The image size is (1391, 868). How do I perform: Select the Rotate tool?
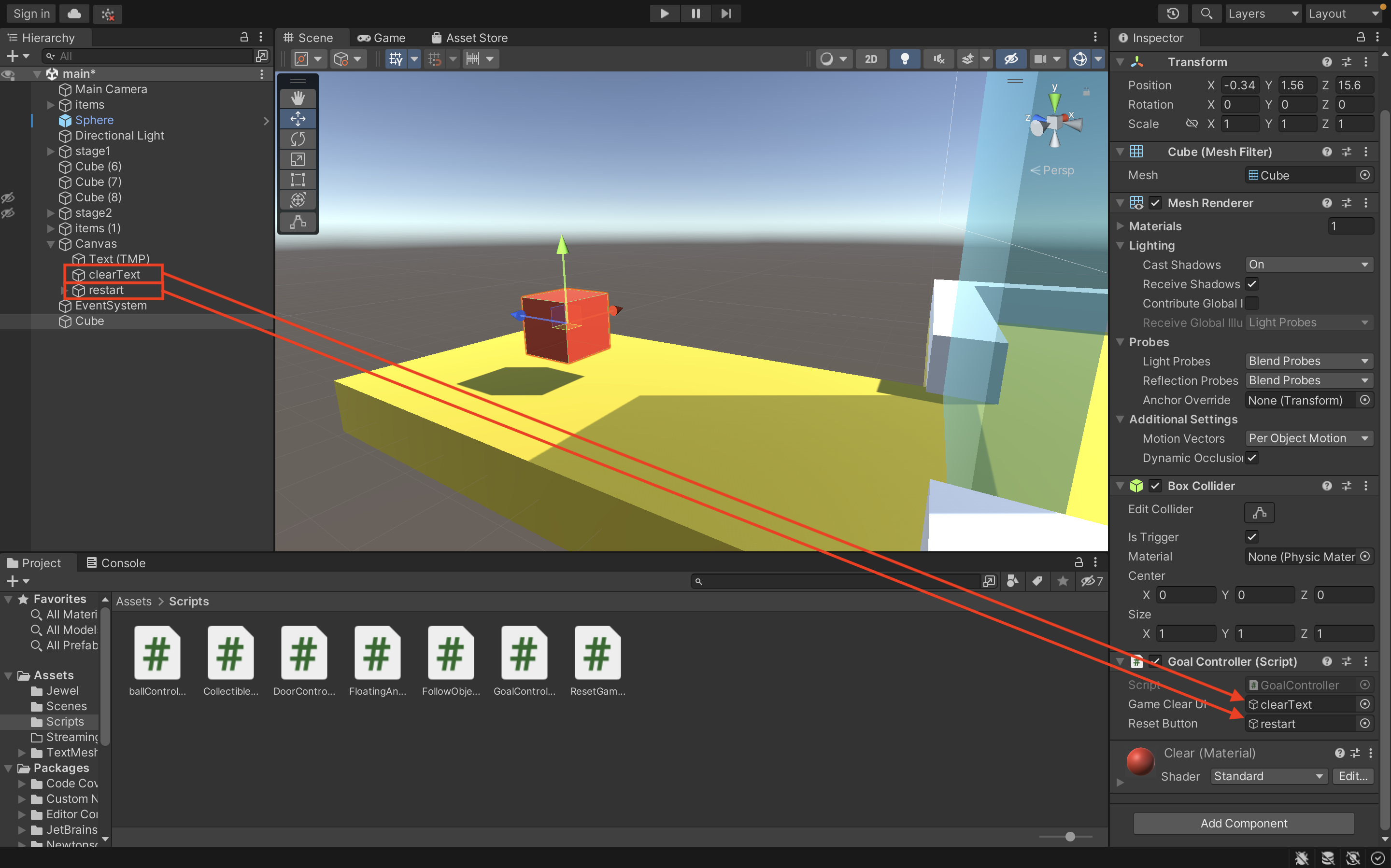tap(298, 139)
